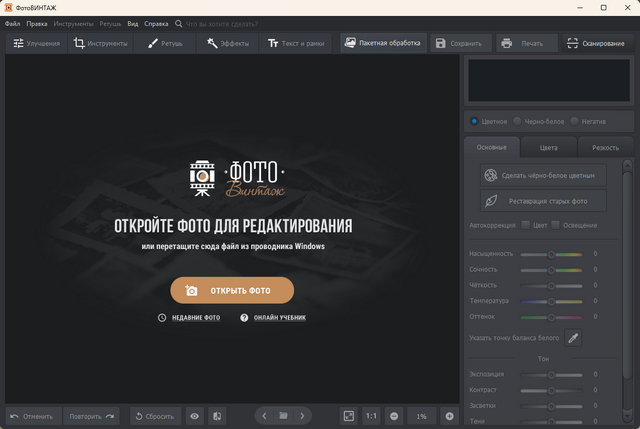The height and width of the screenshot is (429, 640).
Task: Switch to the Цвета tab
Action: pos(548,148)
